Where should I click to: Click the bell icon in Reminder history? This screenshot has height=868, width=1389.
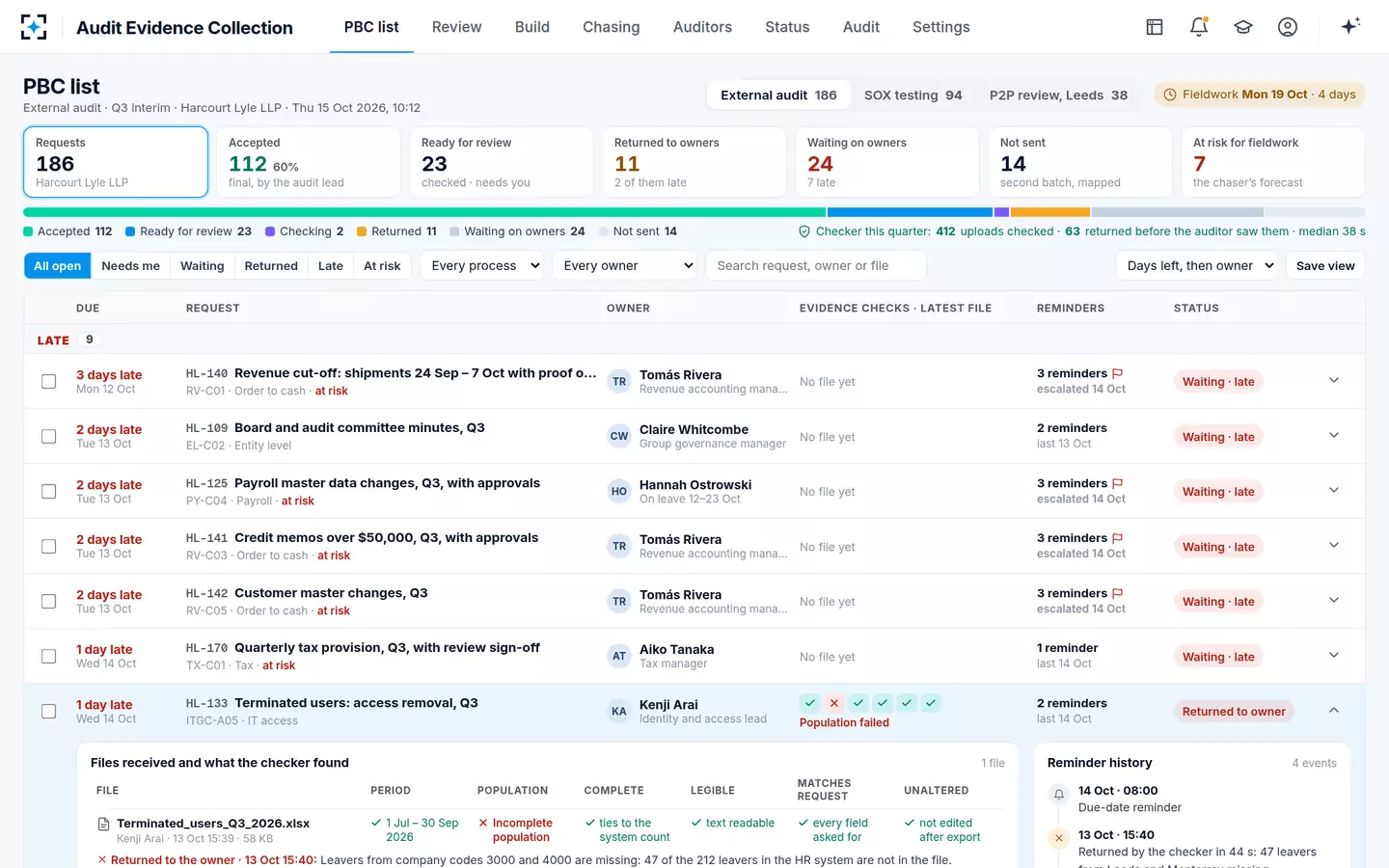tap(1059, 795)
